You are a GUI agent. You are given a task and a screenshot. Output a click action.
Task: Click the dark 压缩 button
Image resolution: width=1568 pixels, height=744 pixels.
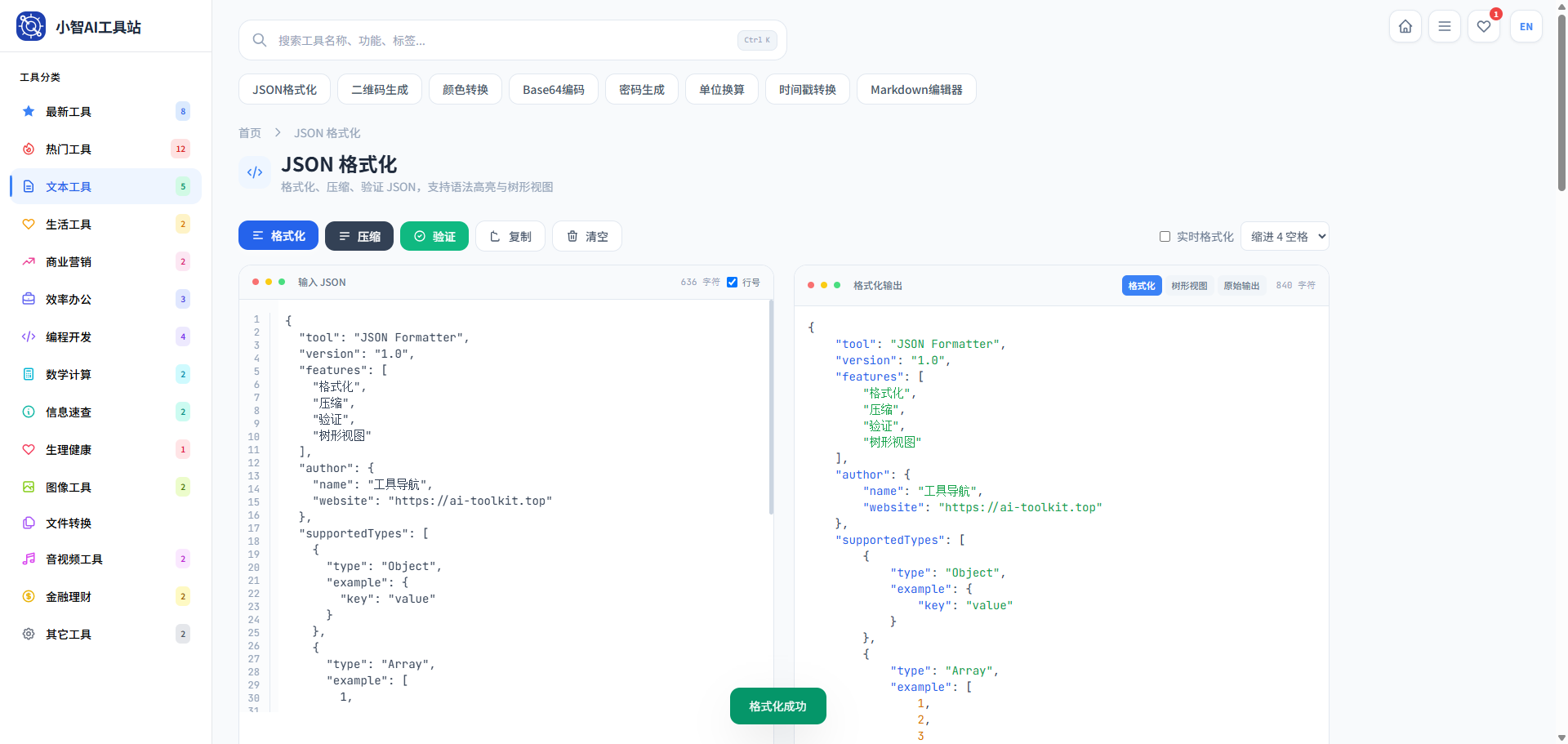(359, 236)
